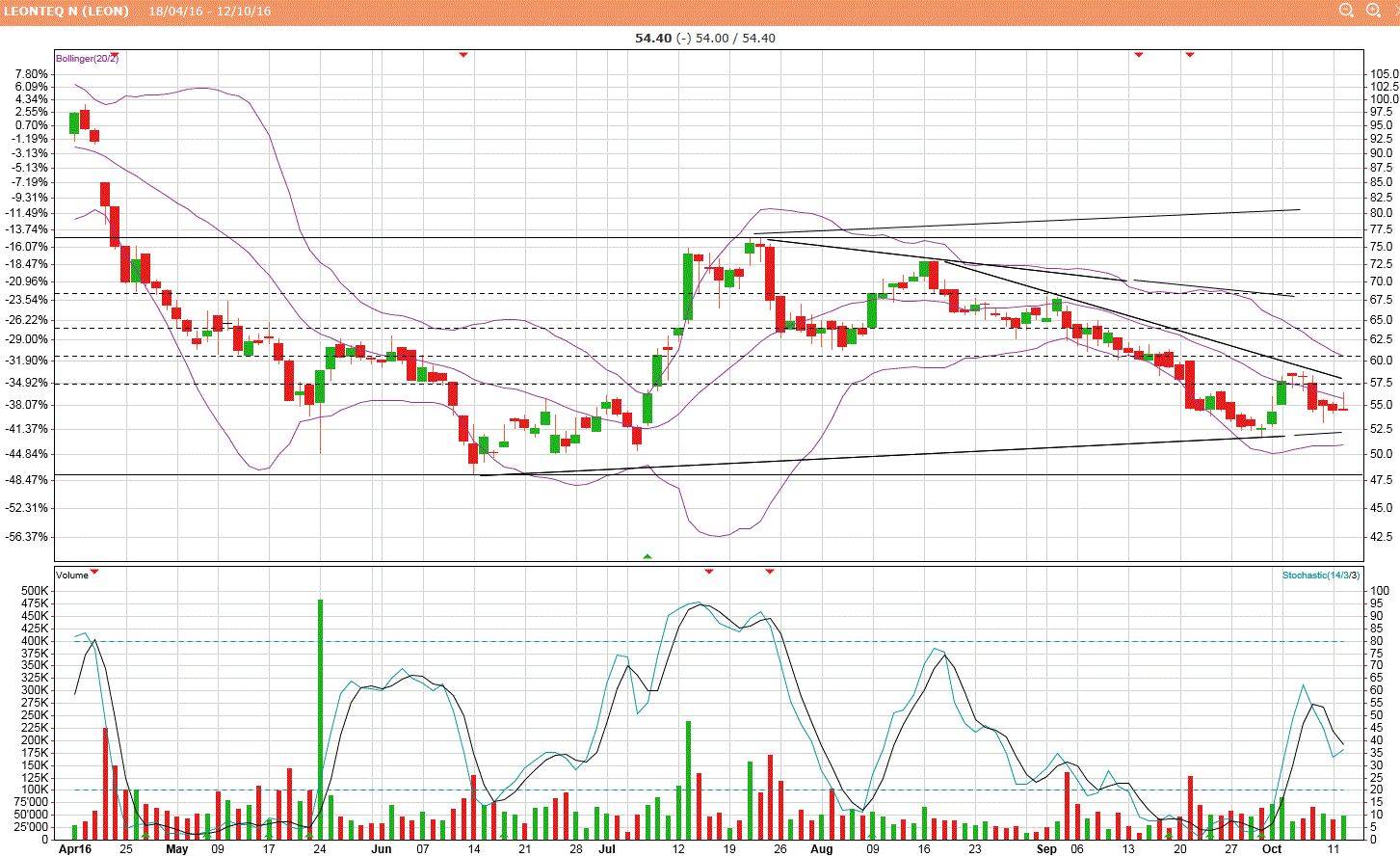This screenshot has width=1400, height=857.
Task: Select the Stochastic(14/3/3) indicator label
Action: tap(1320, 576)
